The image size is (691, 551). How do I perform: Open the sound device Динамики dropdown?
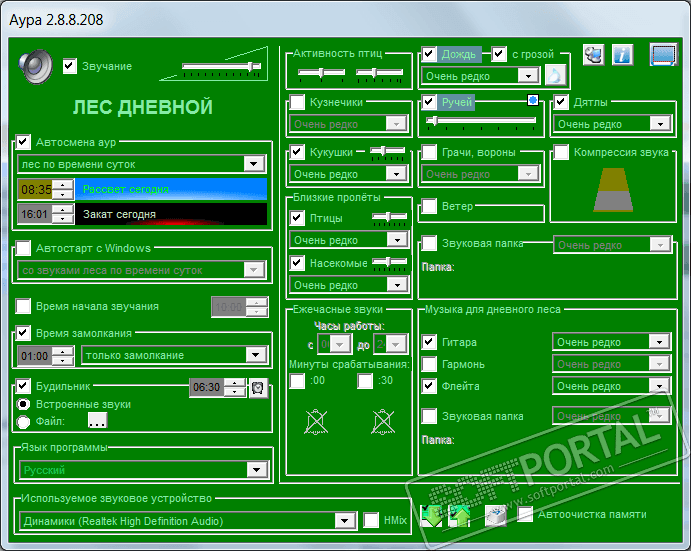pyautogui.click(x=188, y=521)
